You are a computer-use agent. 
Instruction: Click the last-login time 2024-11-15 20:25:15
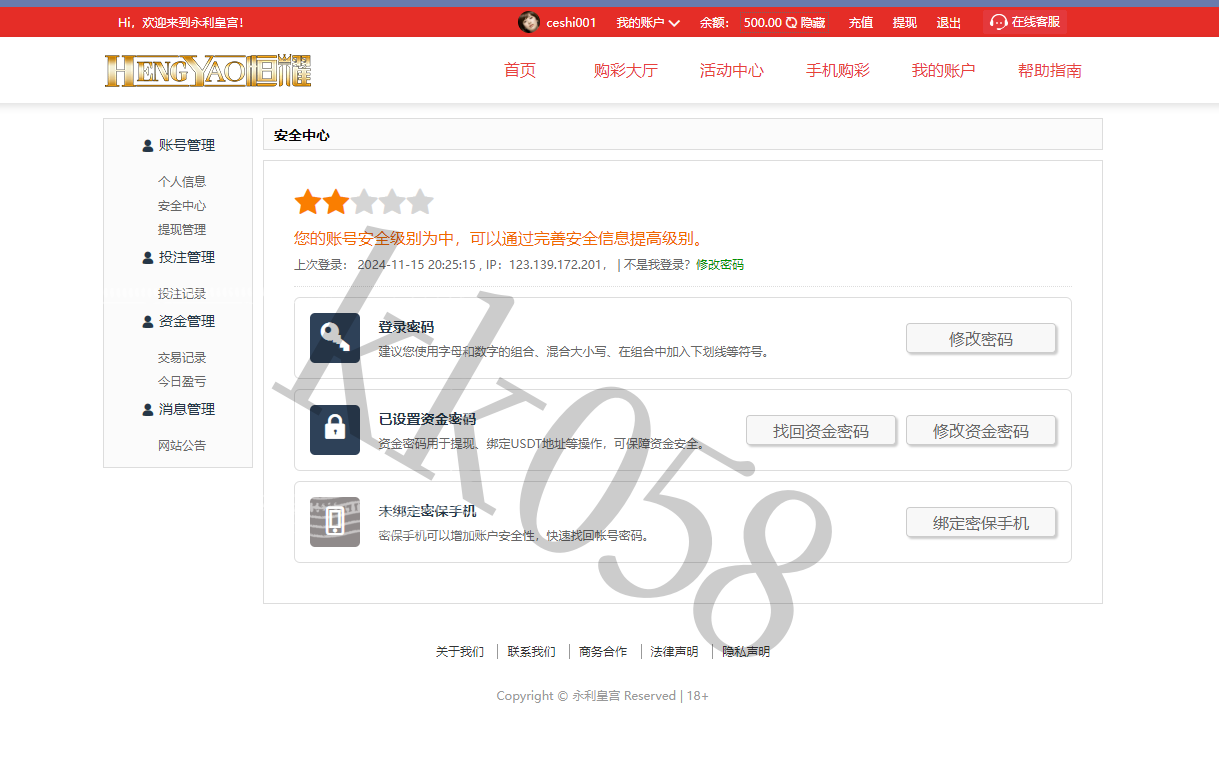416,265
